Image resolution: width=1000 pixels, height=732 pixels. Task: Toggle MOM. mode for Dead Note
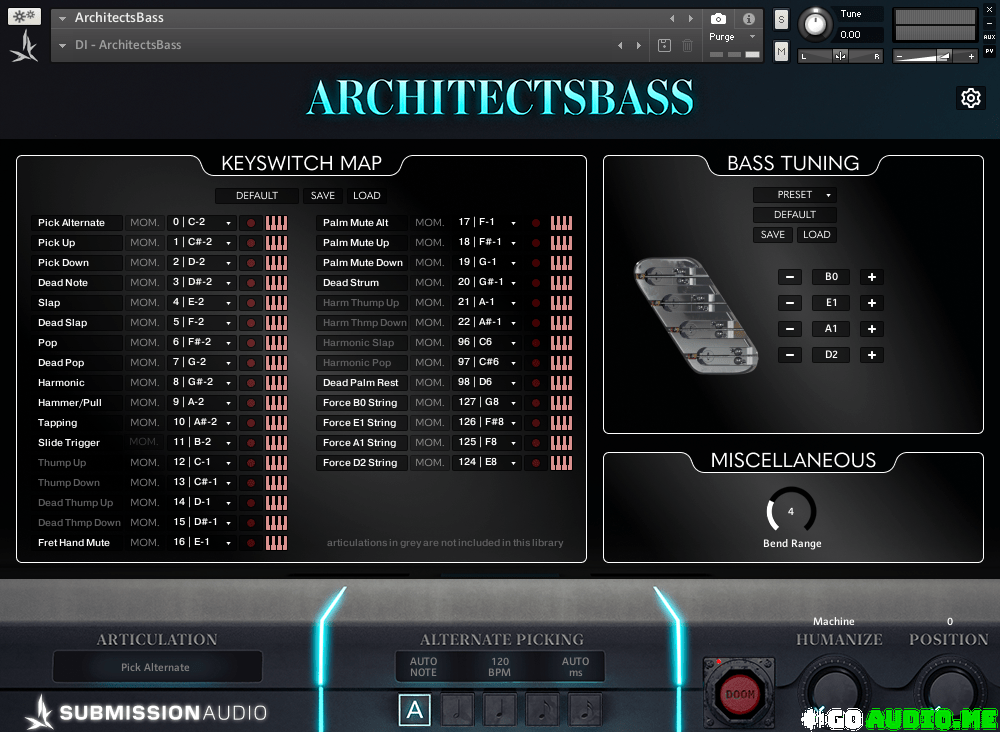[145, 282]
